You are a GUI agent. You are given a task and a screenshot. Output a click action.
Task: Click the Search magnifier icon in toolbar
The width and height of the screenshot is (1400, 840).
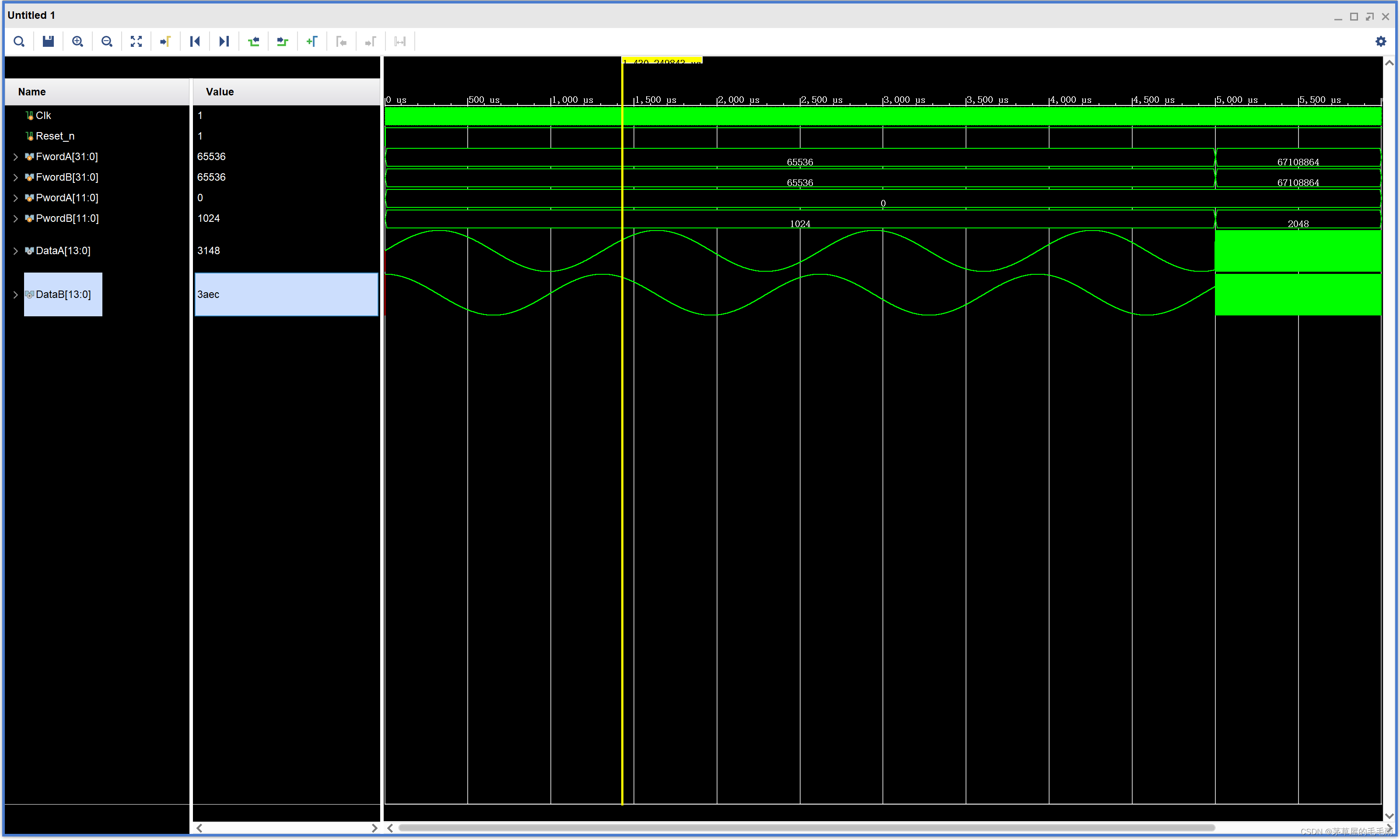point(19,41)
